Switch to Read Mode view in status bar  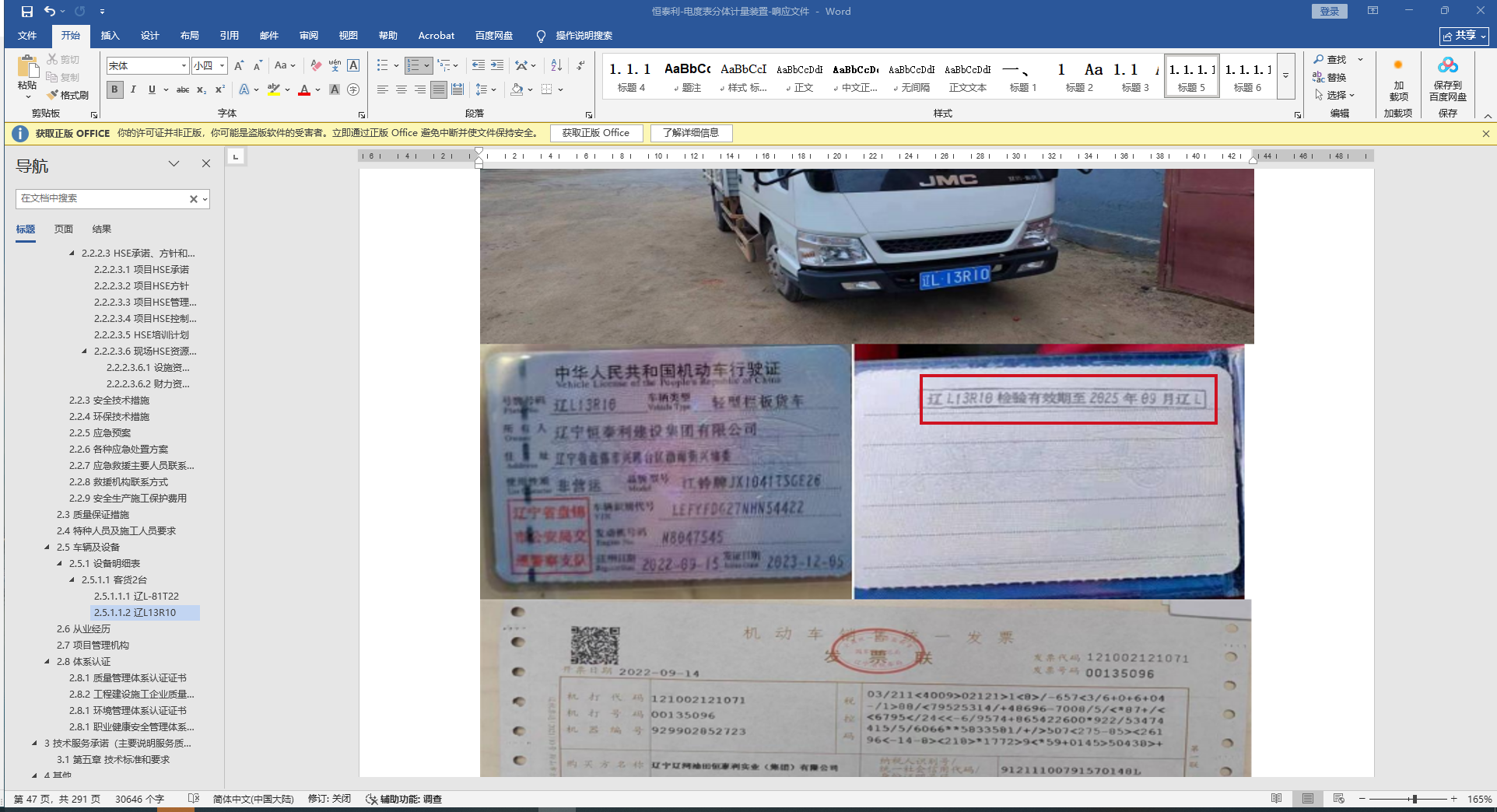[x=1277, y=799]
